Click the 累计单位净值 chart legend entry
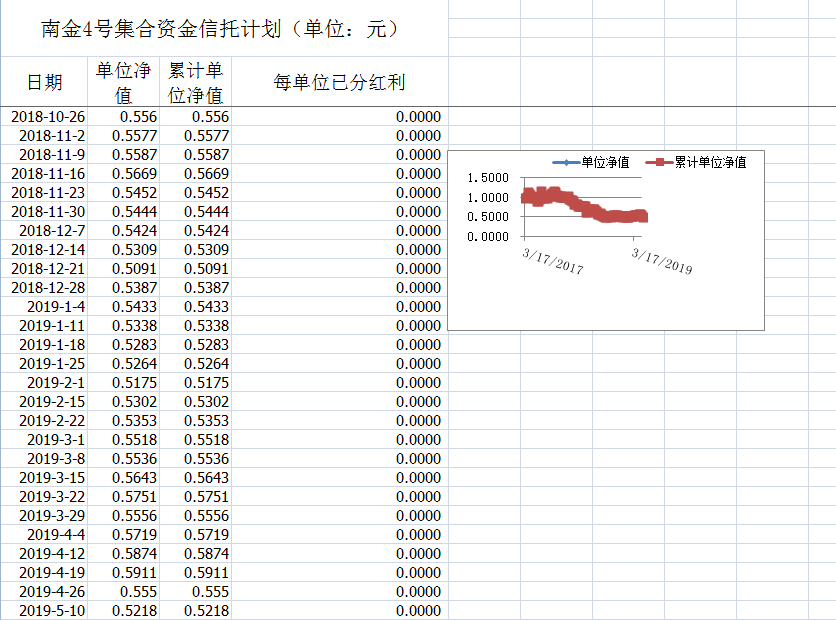This screenshot has height=620, width=836. pos(696,163)
